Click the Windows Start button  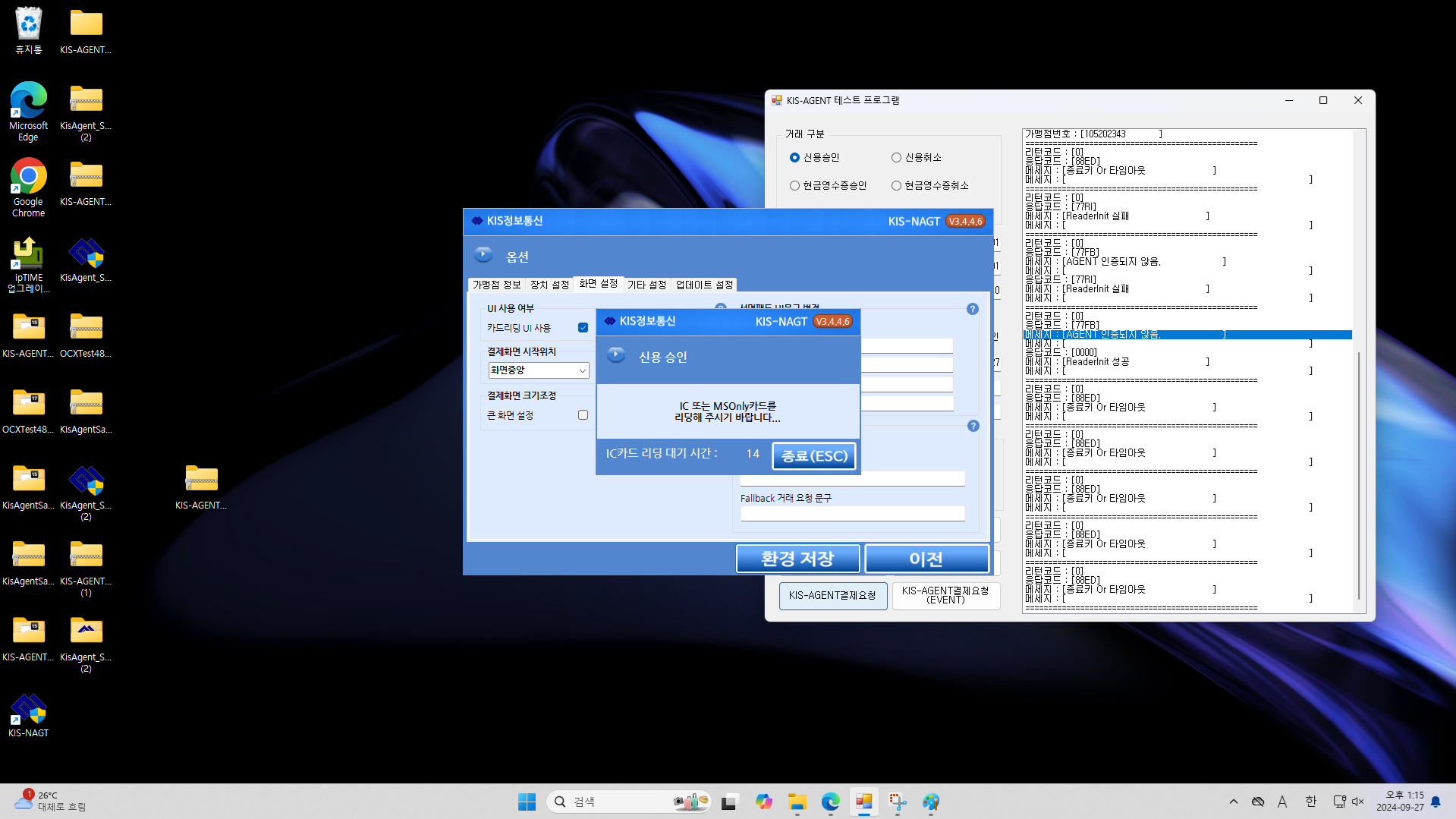point(527,802)
